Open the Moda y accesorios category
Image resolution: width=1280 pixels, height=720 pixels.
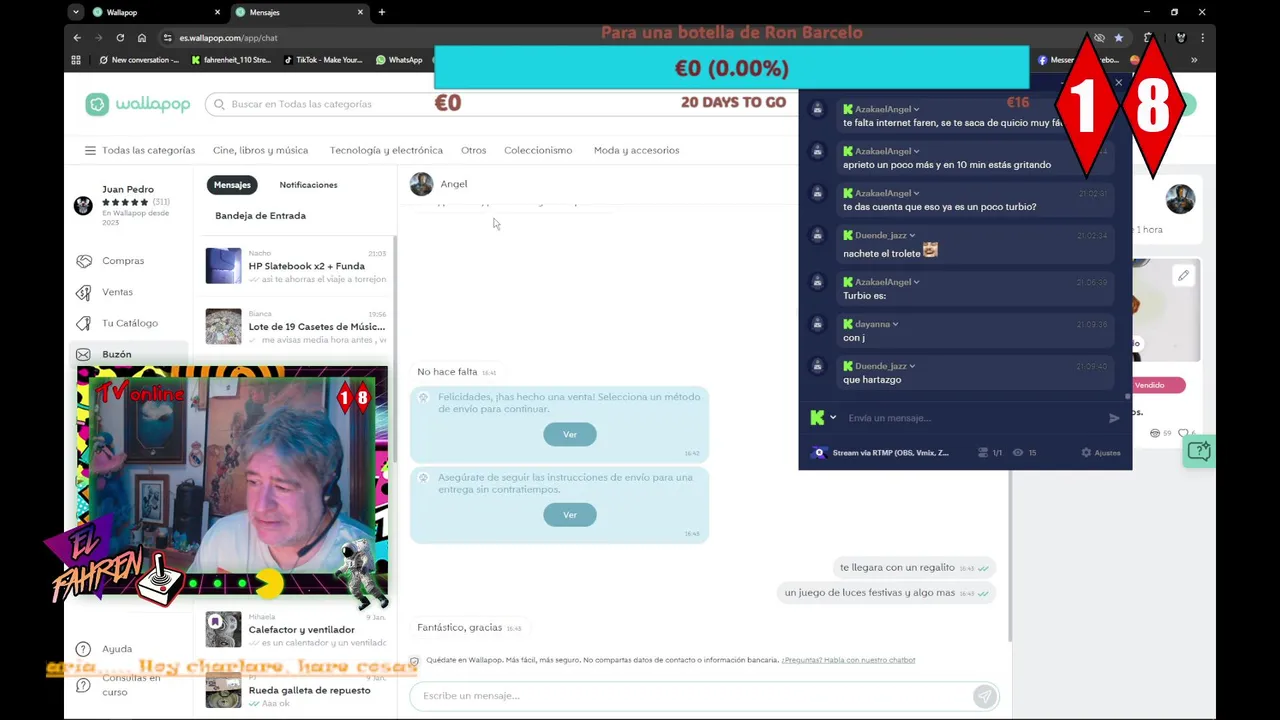636,150
